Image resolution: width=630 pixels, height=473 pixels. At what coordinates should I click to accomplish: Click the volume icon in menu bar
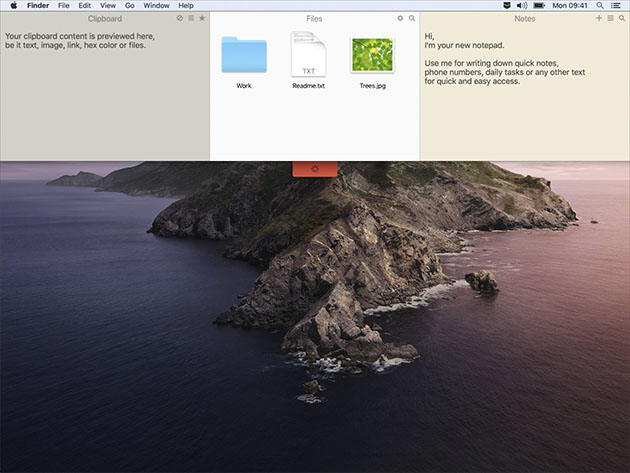[x=521, y=5]
